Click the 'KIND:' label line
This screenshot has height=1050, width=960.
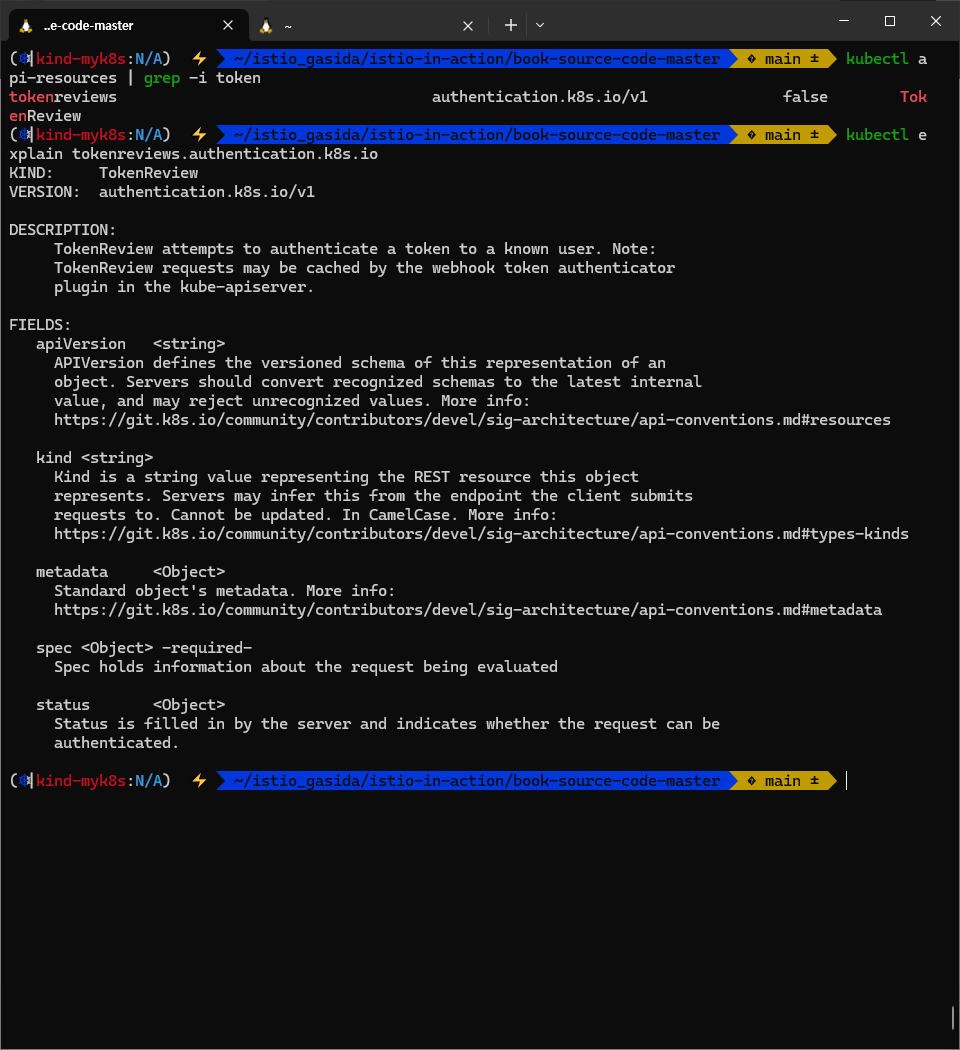(x=104, y=173)
